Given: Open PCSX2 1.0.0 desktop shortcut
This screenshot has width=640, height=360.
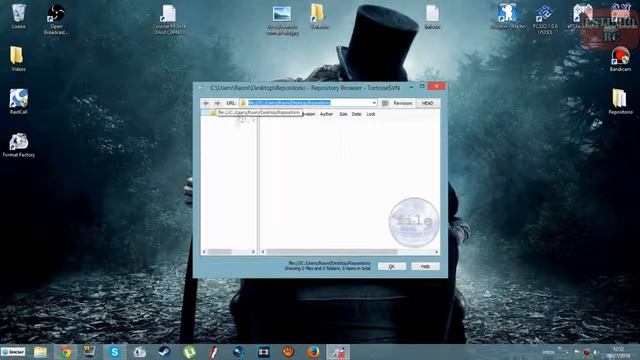Looking at the screenshot, I should click(x=545, y=19).
